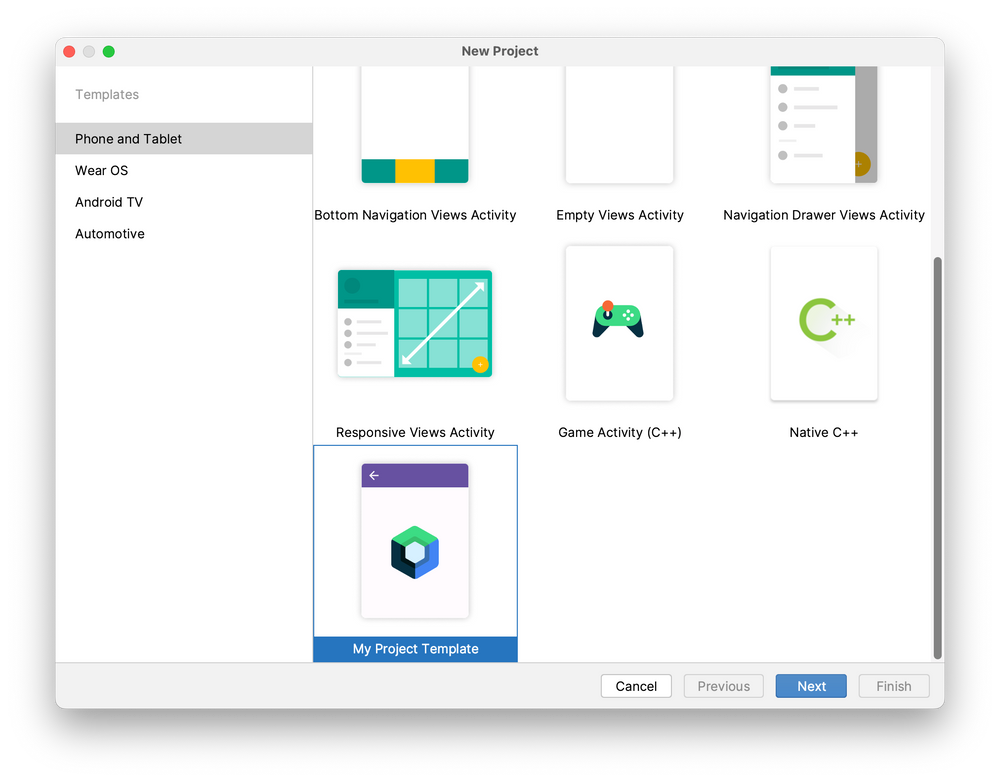Open the Android TV template category

tap(109, 202)
